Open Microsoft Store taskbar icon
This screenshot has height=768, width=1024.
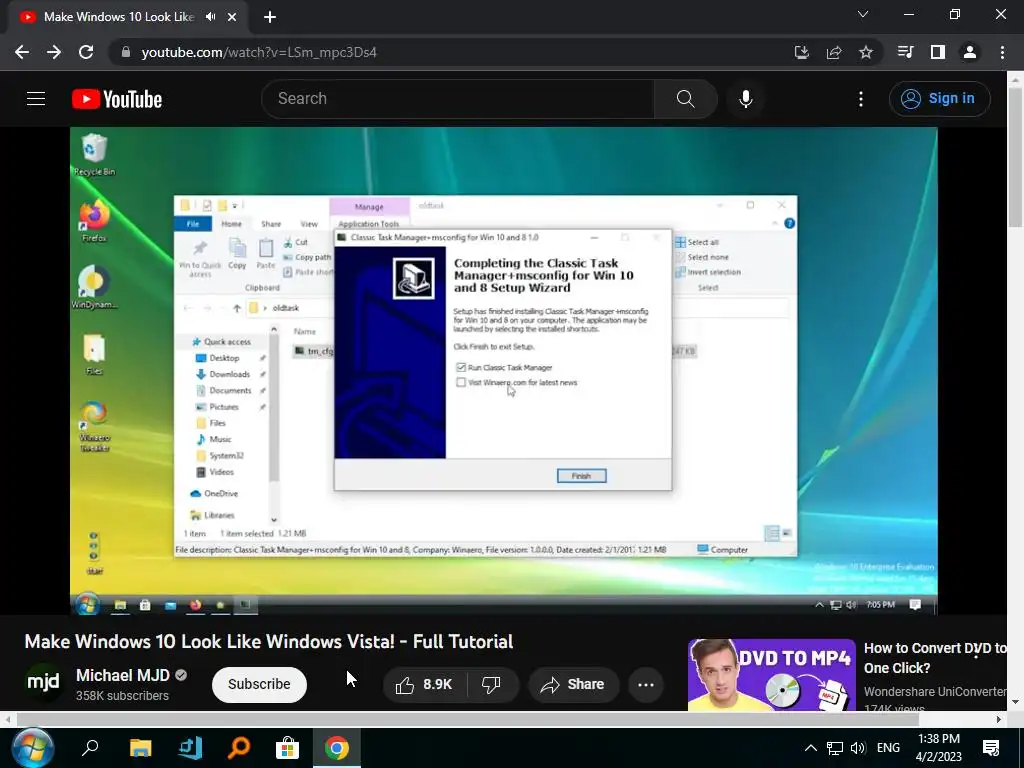click(x=287, y=748)
